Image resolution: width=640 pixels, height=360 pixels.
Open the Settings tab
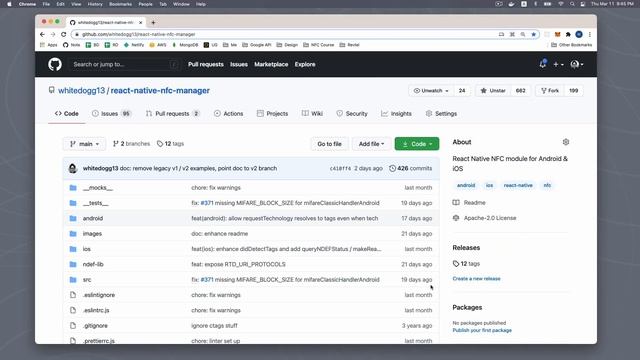pyautogui.click(x=441, y=113)
